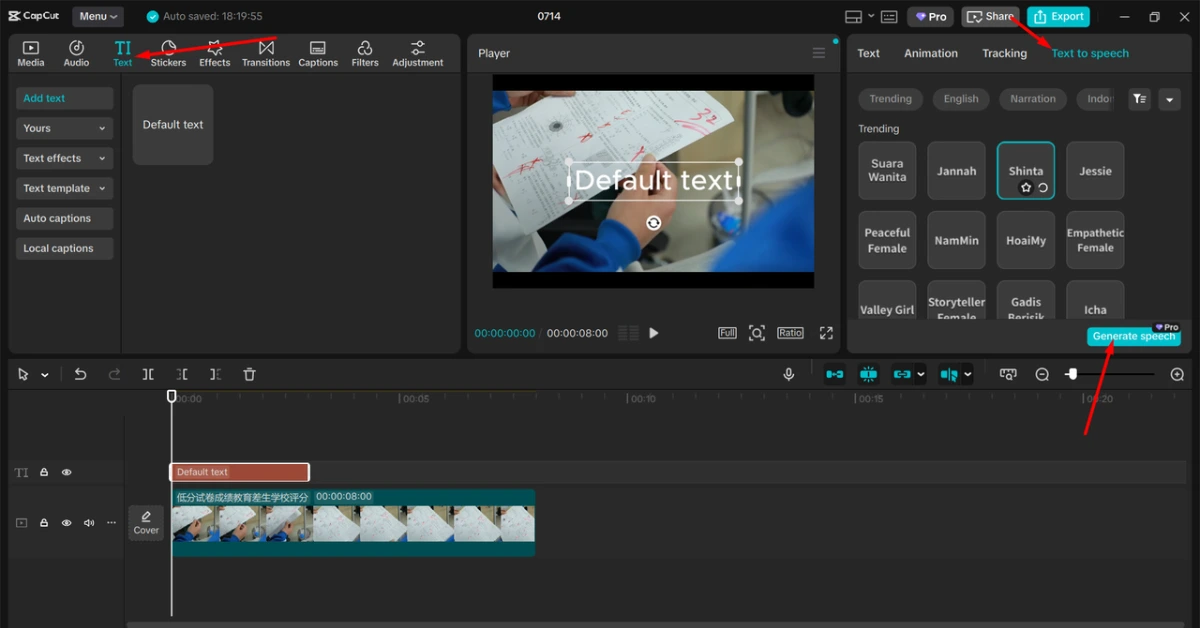Open the Menu dropdown
This screenshot has height=628, width=1200.
[x=98, y=16]
